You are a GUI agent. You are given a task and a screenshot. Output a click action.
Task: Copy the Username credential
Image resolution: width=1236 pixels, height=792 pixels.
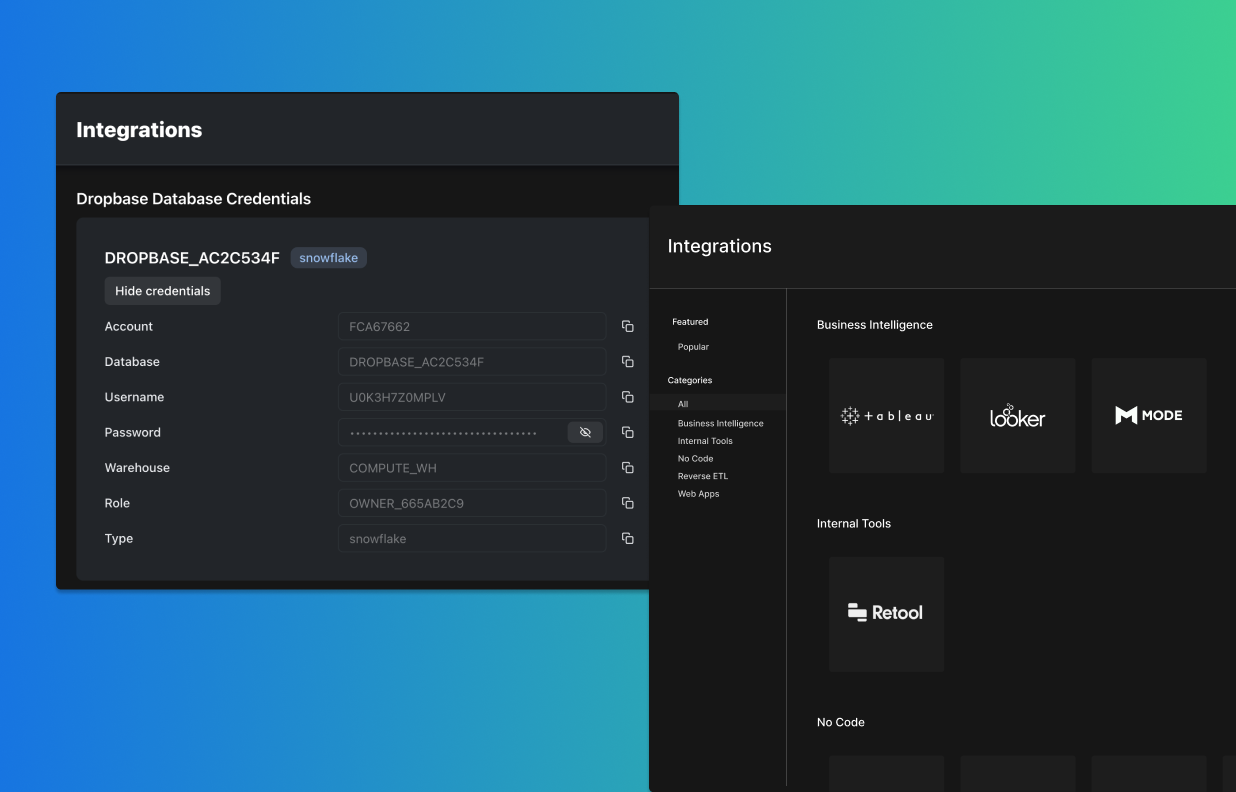point(627,397)
